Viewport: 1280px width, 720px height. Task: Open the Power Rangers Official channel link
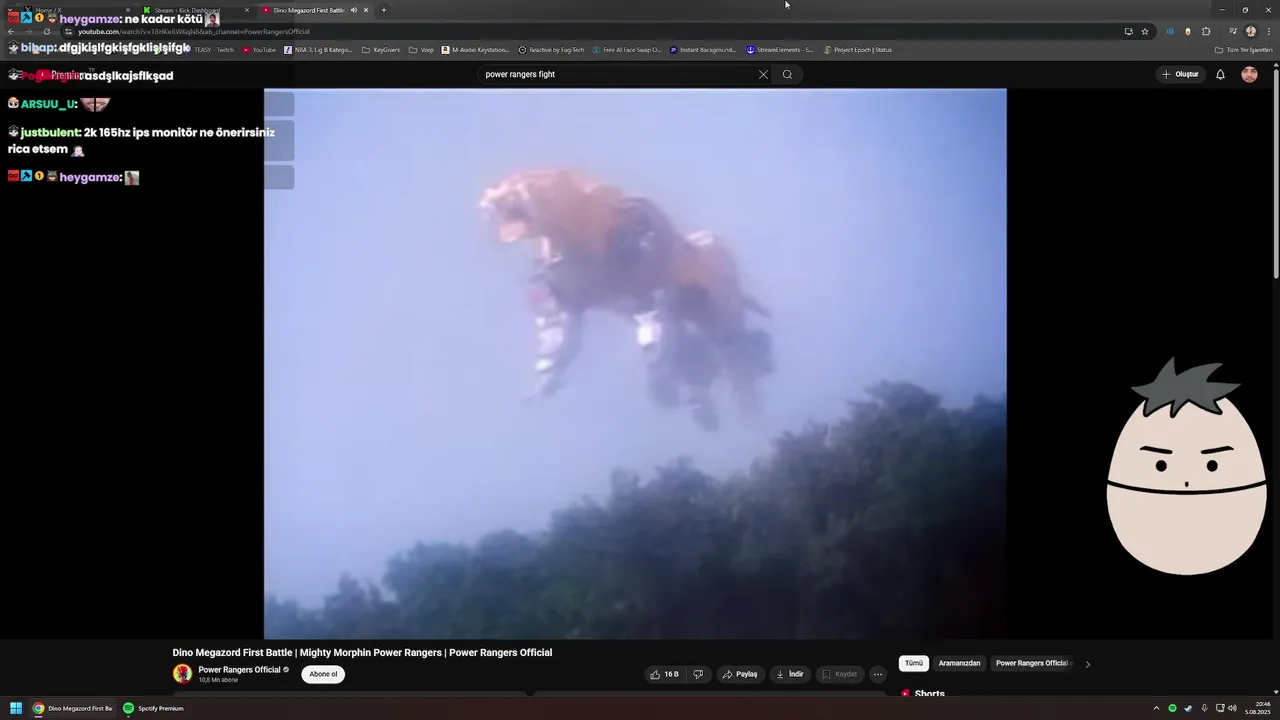tap(239, 670)
